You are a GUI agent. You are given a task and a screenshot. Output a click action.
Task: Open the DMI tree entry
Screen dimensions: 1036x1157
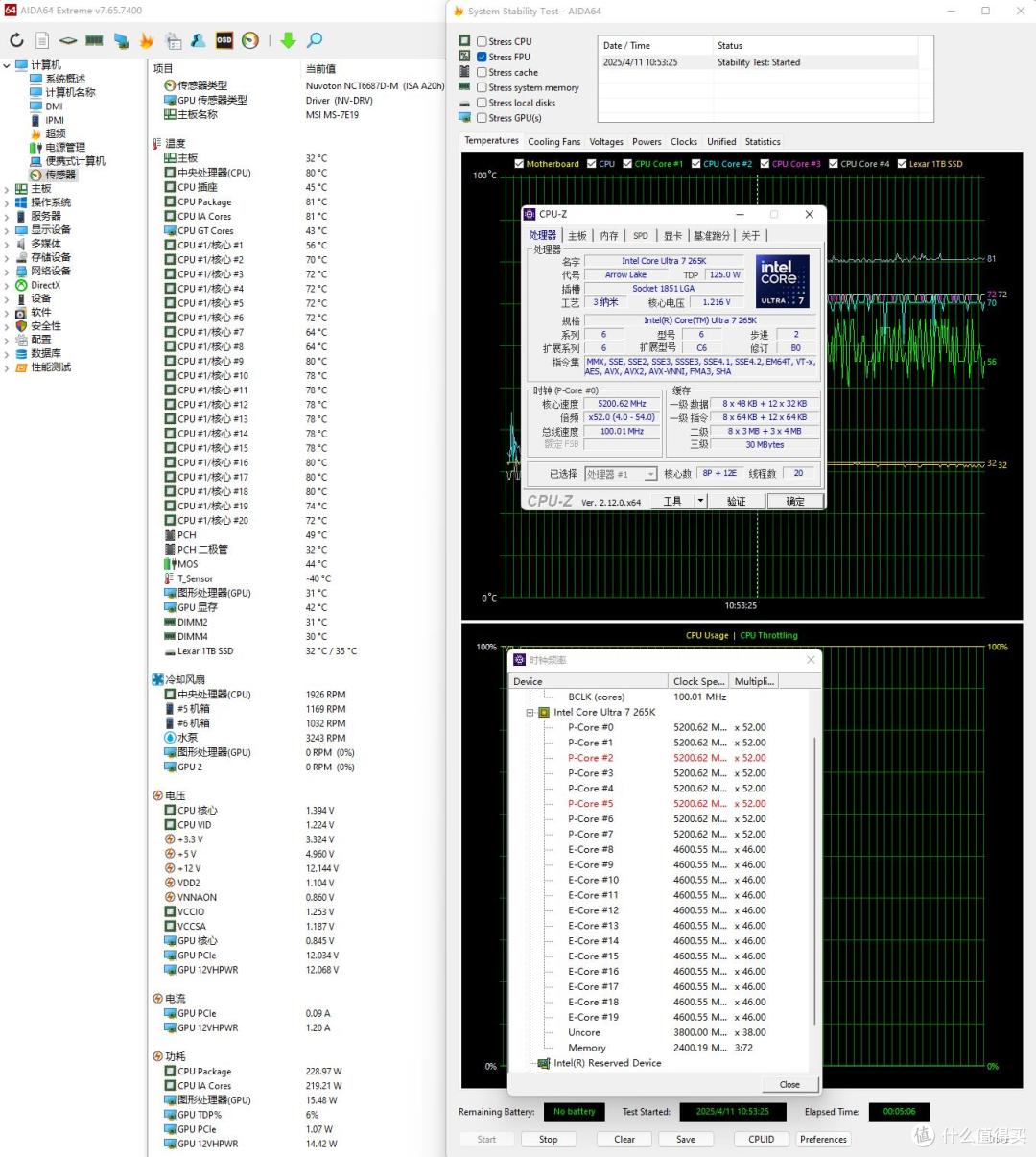(54, 106)
